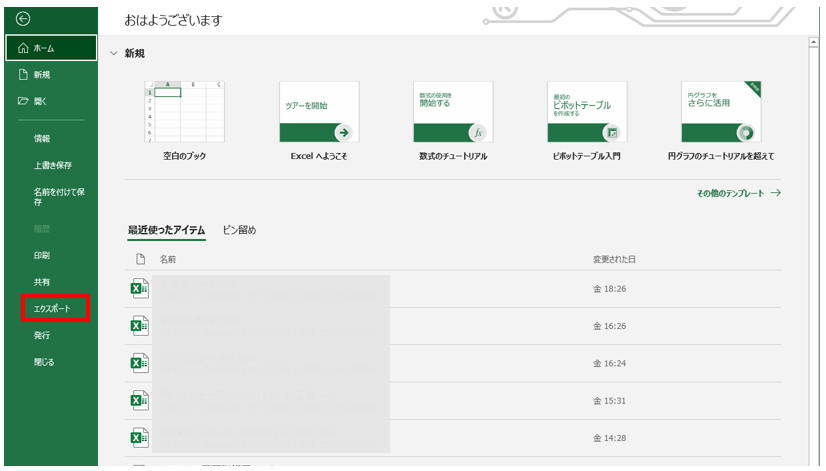Click the Excel file icon dated 金 18:26
The height and width of the screenshot is (471, 826).
(x=140, y=290)
